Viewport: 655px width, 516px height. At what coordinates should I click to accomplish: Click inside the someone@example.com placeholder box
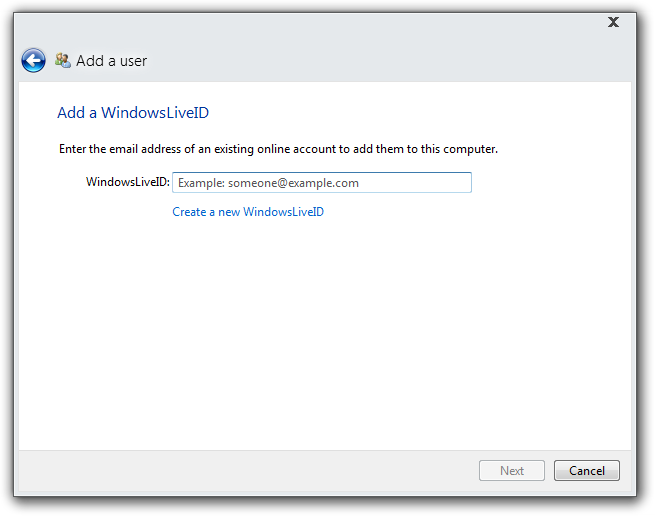[x=321, y=183]
